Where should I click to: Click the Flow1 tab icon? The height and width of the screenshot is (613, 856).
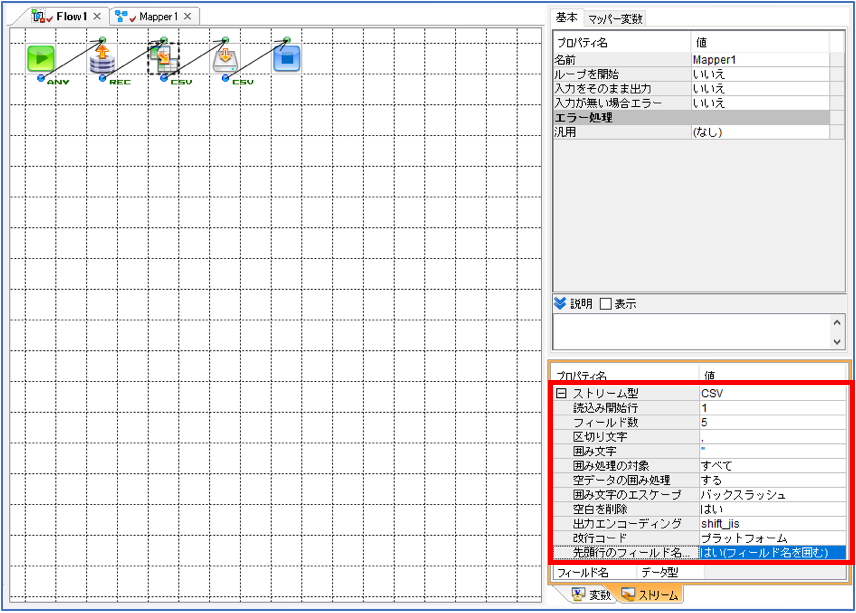click(39, 16)
